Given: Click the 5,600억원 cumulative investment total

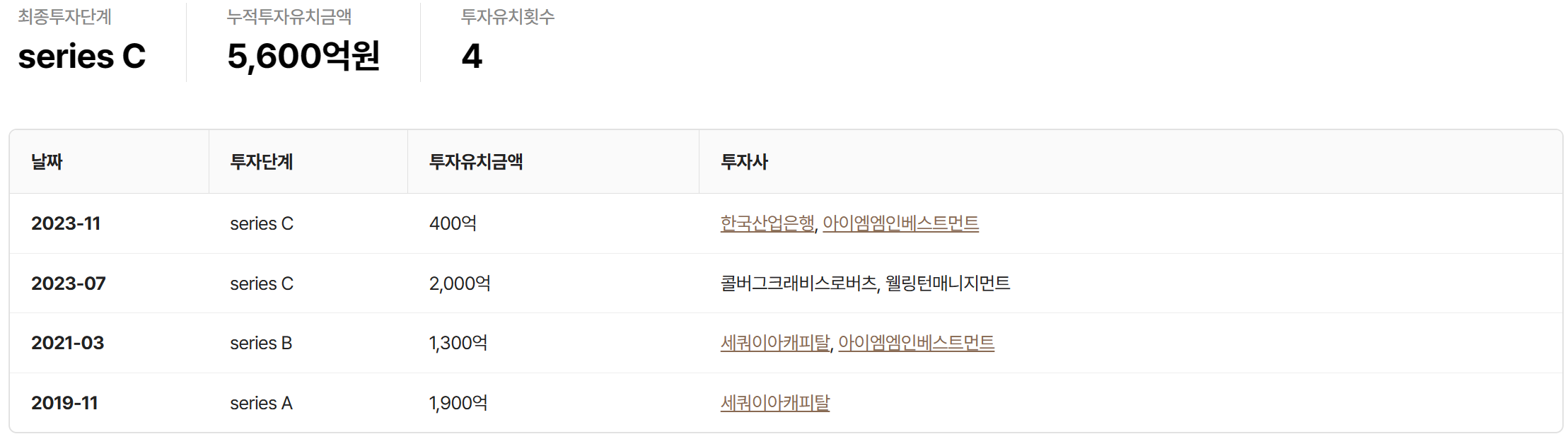Looking at the screenshot, I should click(x=303, y=57).
